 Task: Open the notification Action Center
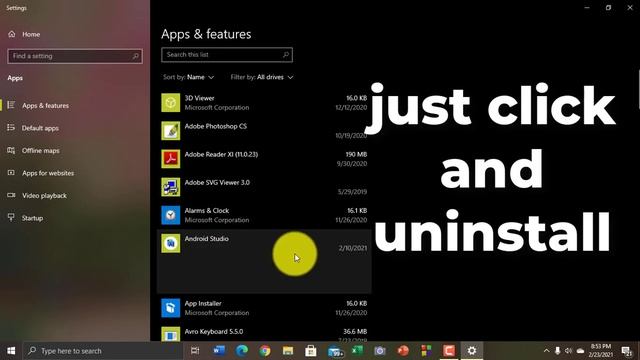point(627,351)
